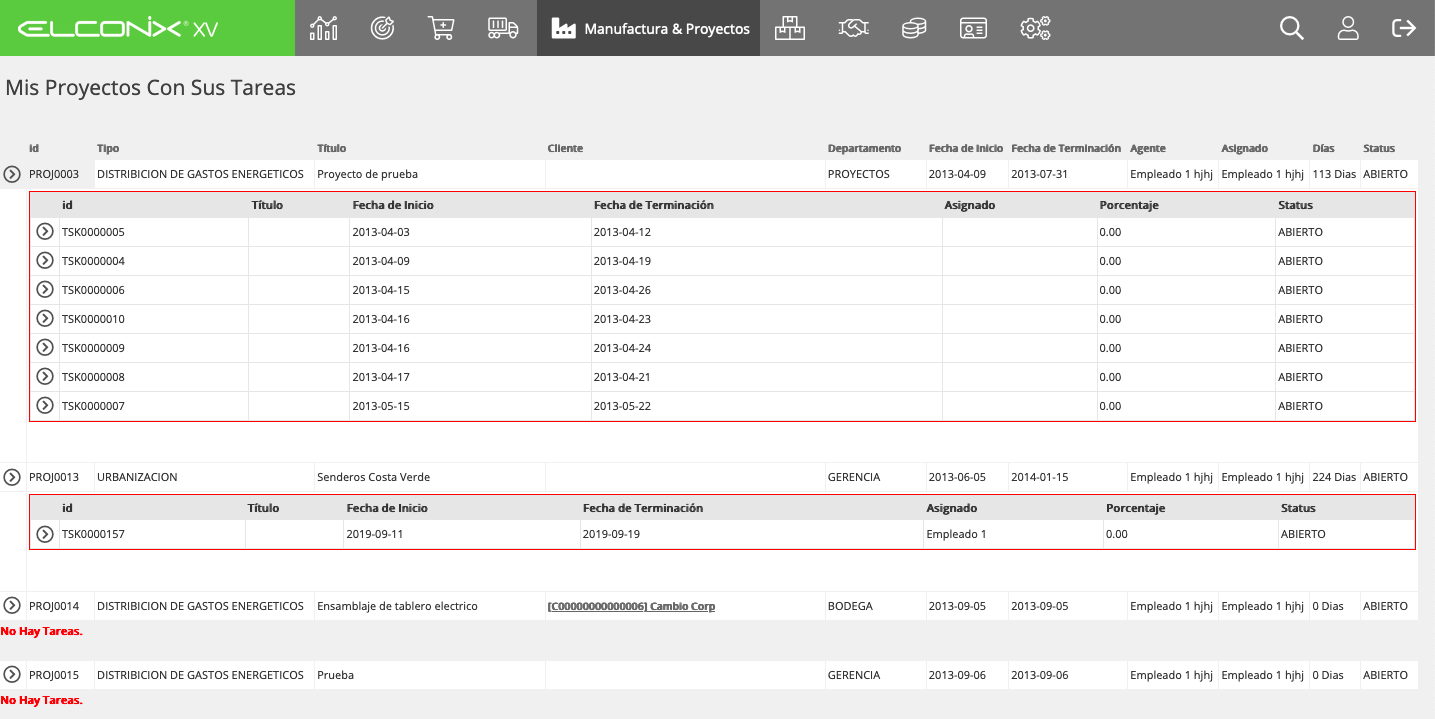Open the delivery truck module icon

503,28
